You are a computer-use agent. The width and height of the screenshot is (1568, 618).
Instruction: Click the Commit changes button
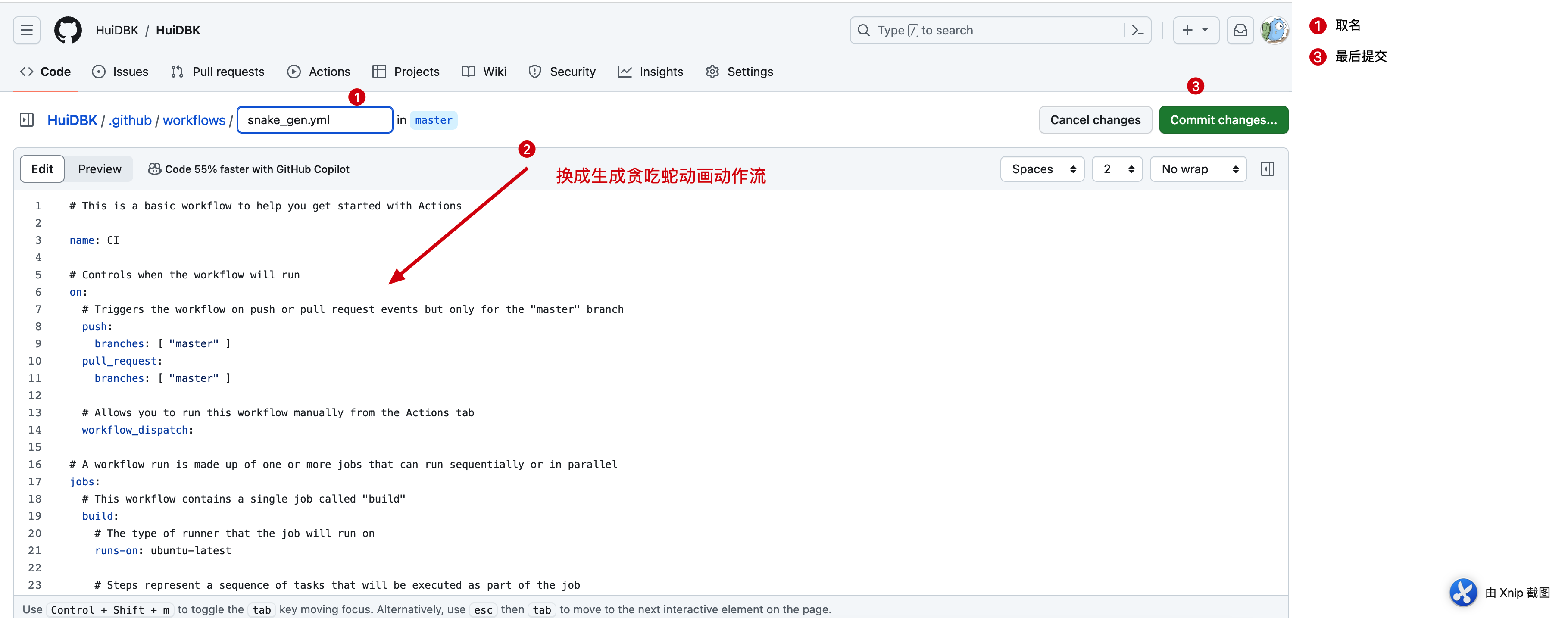pos(1224,120)
